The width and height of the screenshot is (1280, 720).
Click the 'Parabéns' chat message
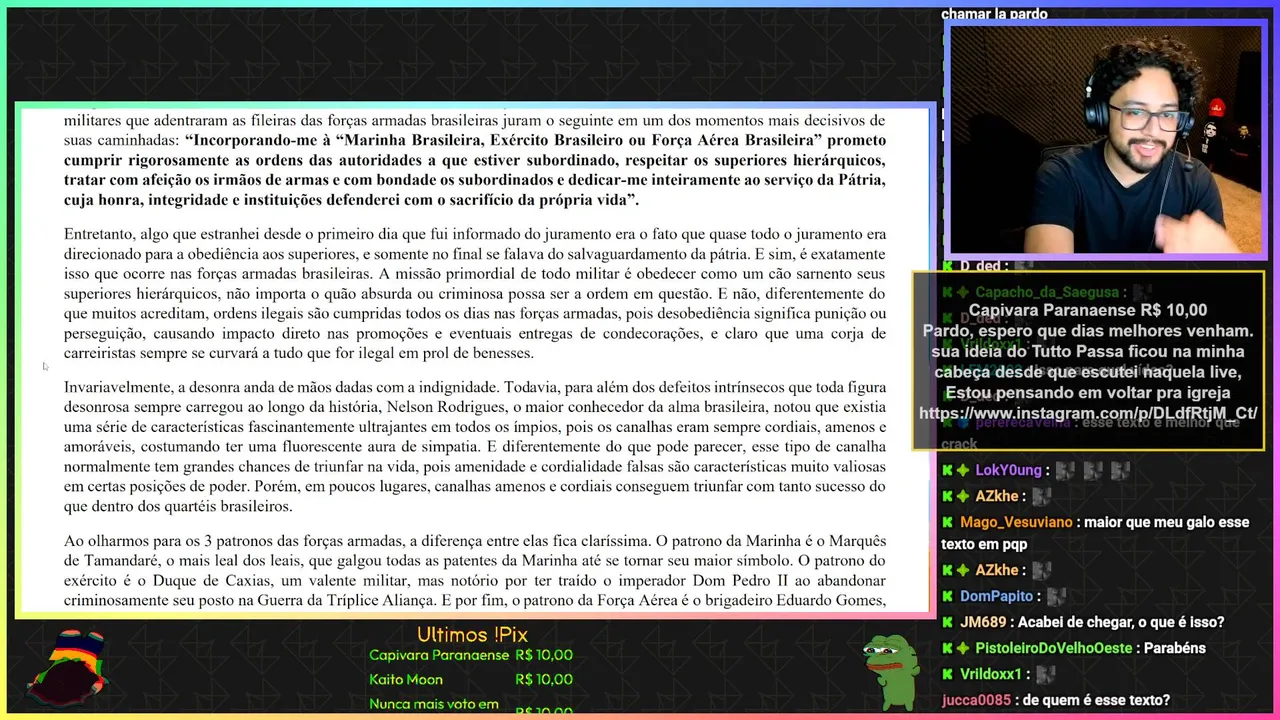click(1173, 648)
